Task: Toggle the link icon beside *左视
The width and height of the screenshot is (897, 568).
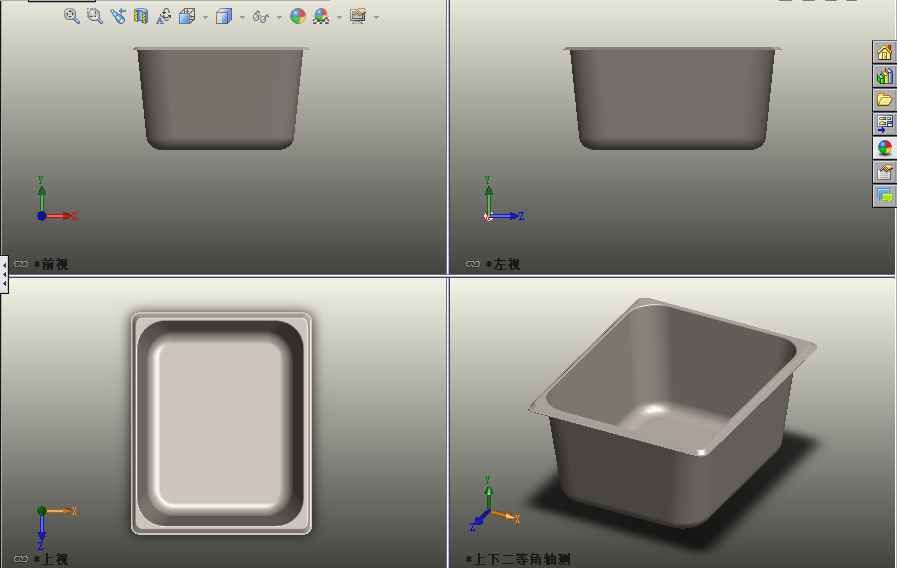Action: [x=473, y=264]
